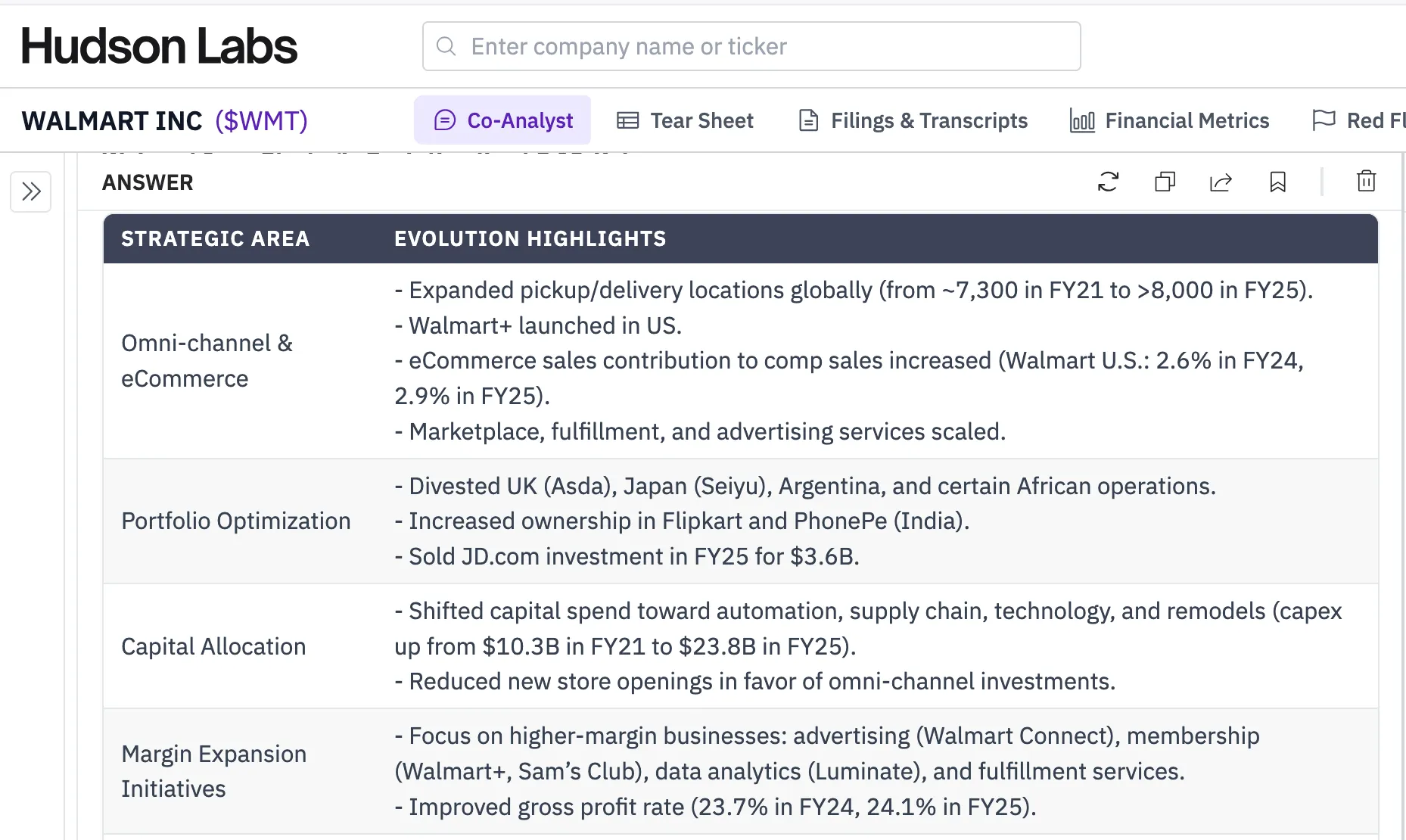Click the Tear Sheet table icon
The image size is (1406, 840).
coord(628,120)
